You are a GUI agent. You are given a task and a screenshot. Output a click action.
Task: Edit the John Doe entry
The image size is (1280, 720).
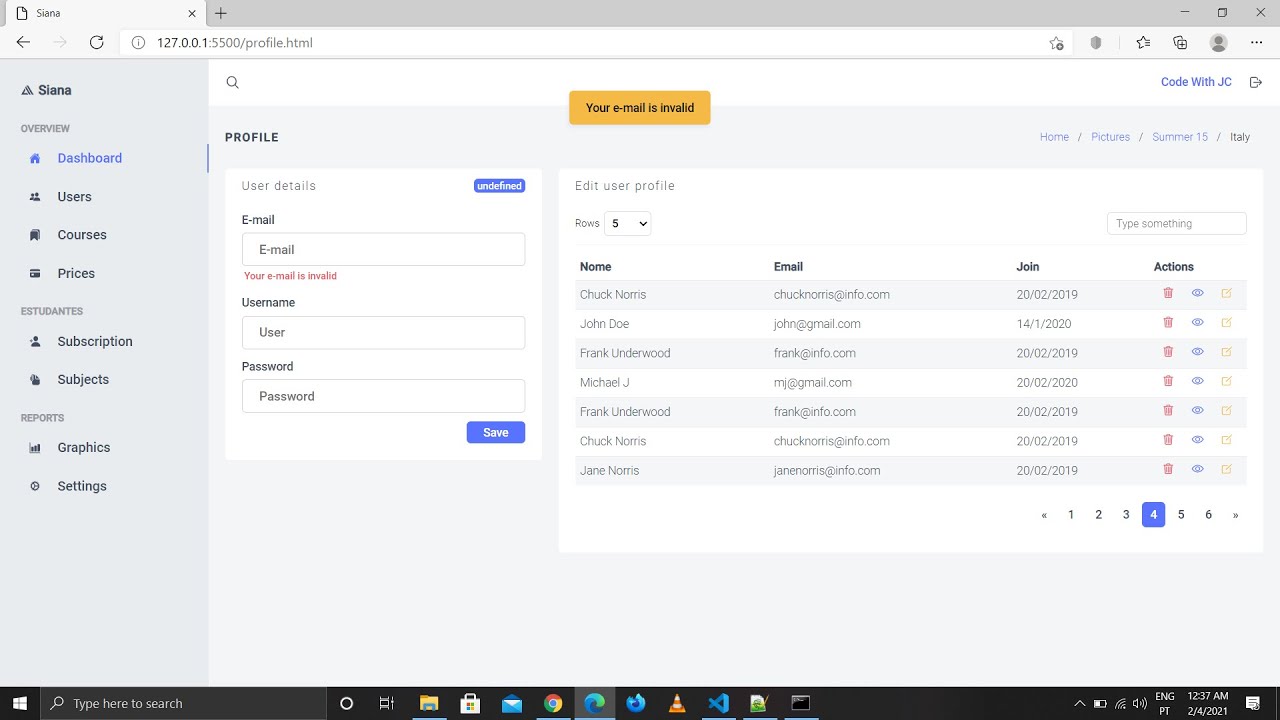pyautogui.click(x=1226, y=322)
